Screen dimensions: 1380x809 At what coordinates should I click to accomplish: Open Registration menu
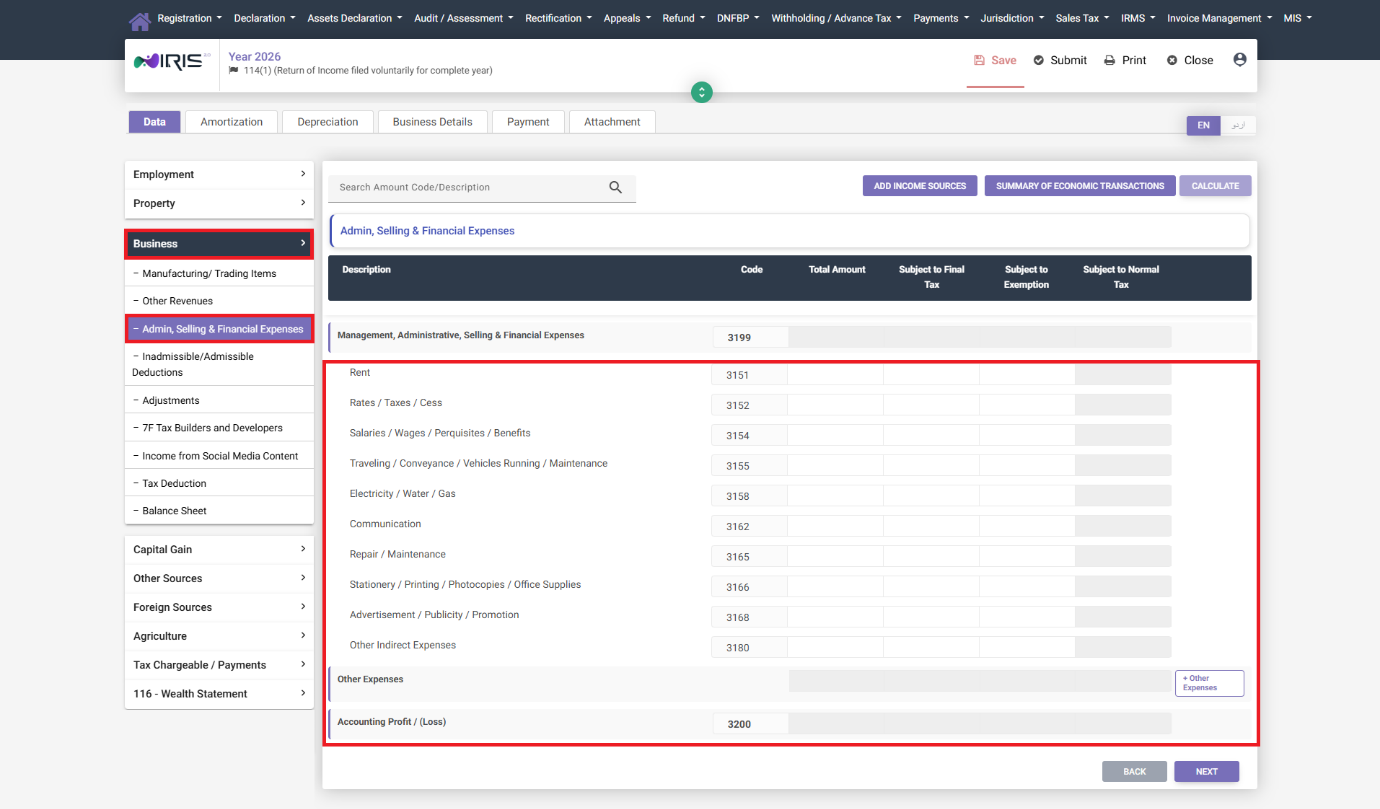click(x=190, y=18)
